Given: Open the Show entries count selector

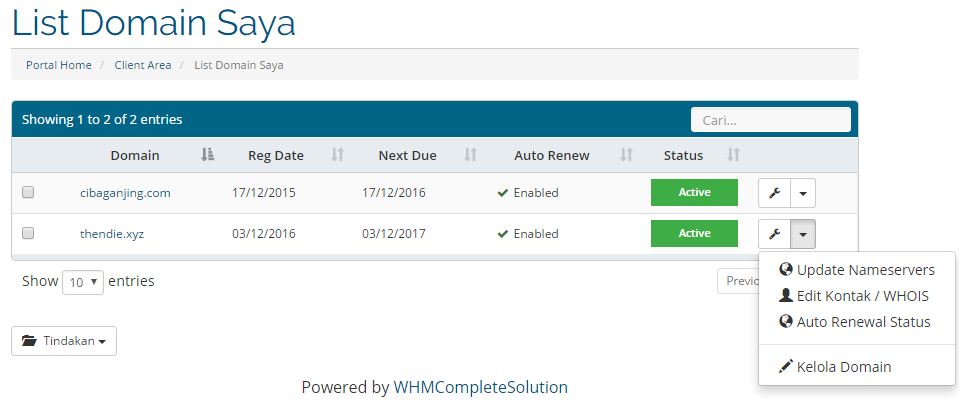Looking at the screenshot, I should [82, 282].
